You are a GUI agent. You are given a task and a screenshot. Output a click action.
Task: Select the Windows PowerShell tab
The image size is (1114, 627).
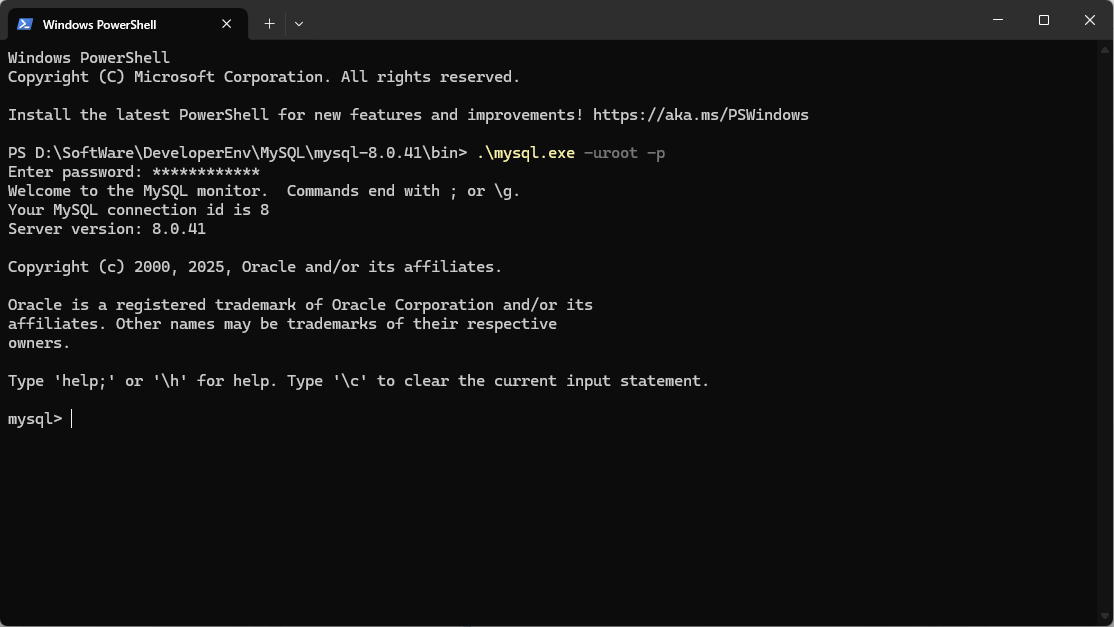point(120,23)
